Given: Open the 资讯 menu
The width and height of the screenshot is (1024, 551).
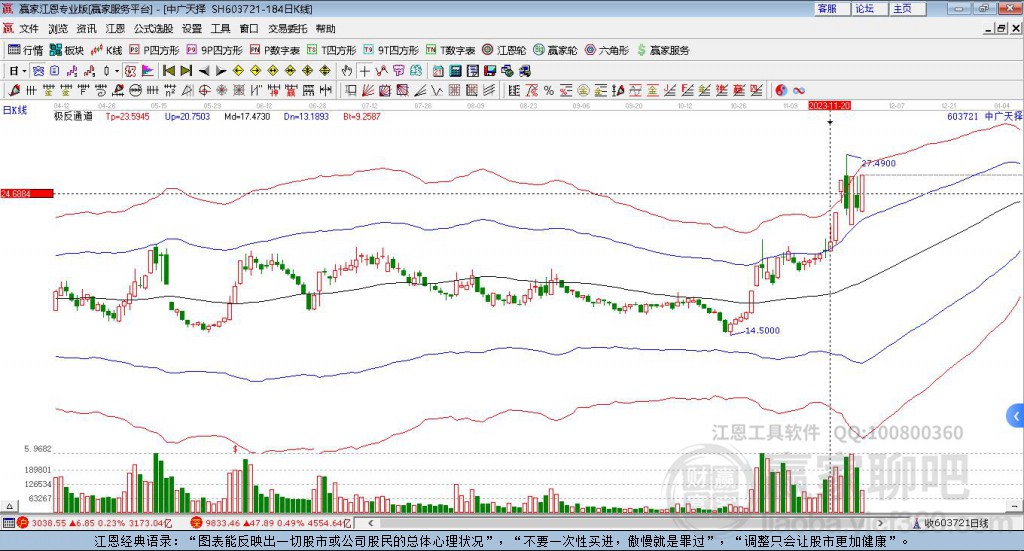Looking at the screenshot, I should click(x=86, y=29).
